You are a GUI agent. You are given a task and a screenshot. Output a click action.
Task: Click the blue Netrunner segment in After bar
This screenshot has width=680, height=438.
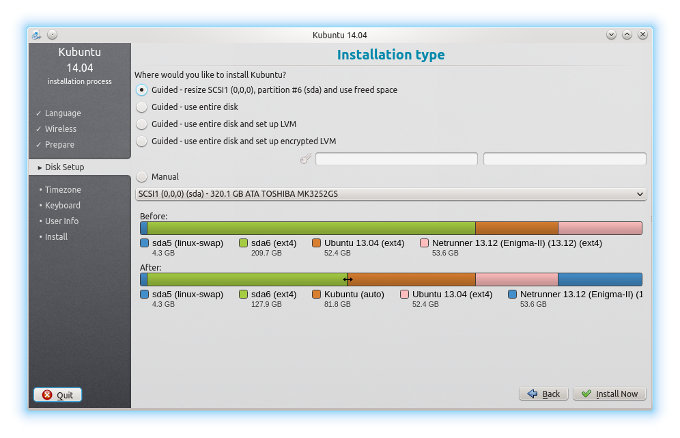tap(600, 279)
